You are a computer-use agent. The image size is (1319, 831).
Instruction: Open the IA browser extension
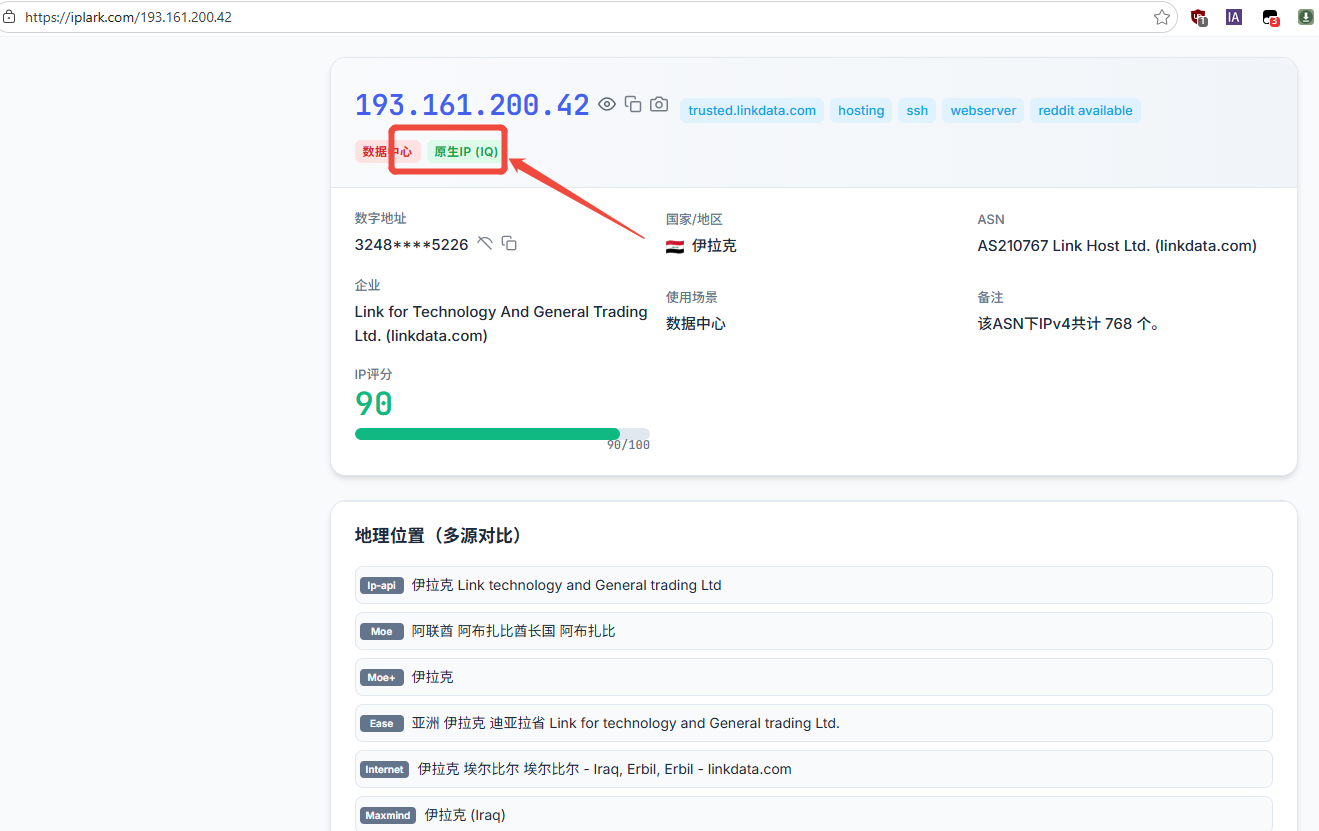(1234, 17)
